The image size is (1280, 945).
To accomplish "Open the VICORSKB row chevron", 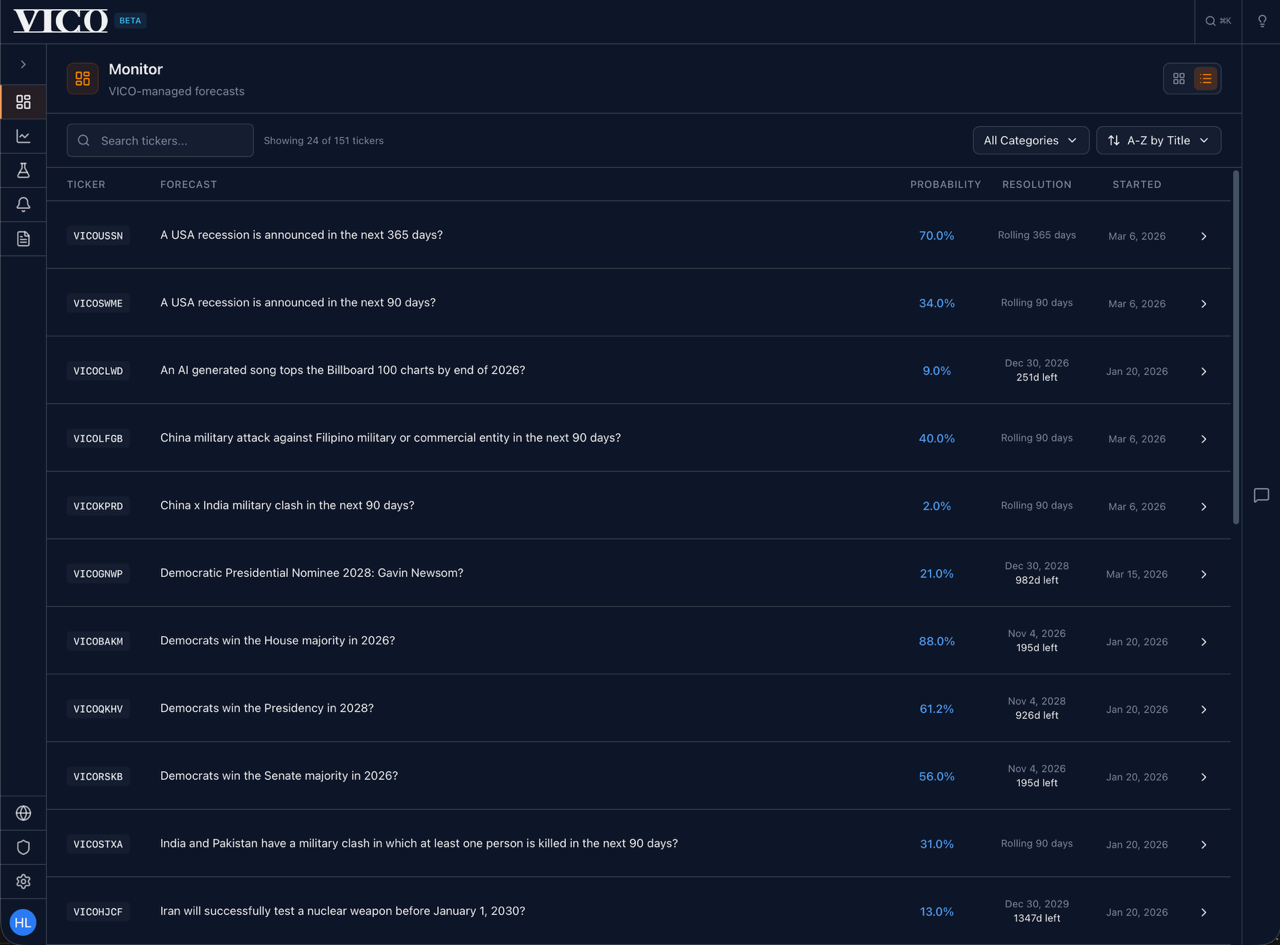I will [x=1203, y=777].
